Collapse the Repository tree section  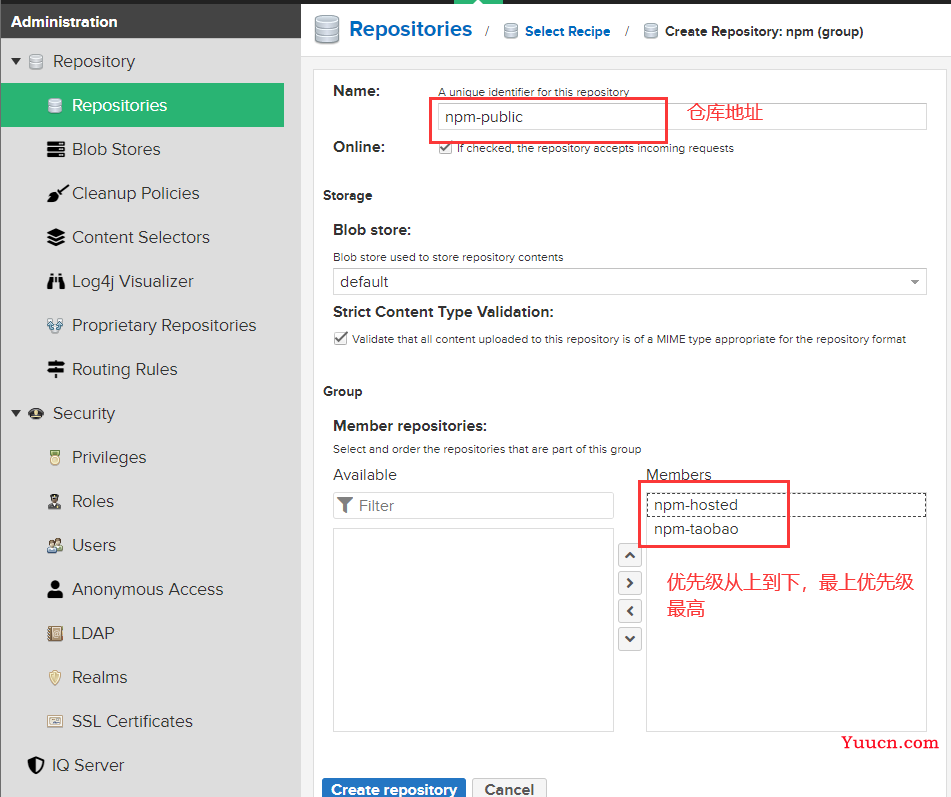(16, 61)
